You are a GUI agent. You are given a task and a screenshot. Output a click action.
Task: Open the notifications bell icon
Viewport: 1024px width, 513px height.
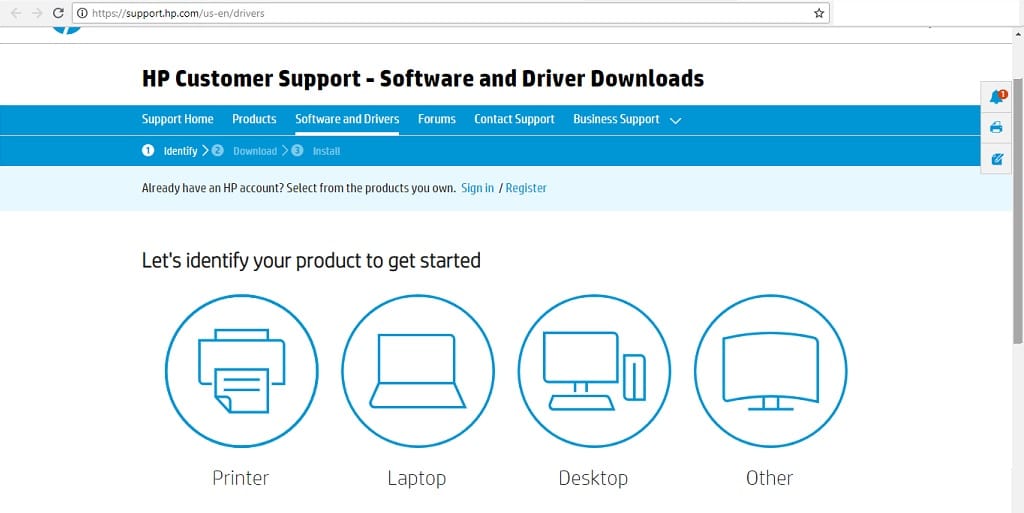pos(997,97)
